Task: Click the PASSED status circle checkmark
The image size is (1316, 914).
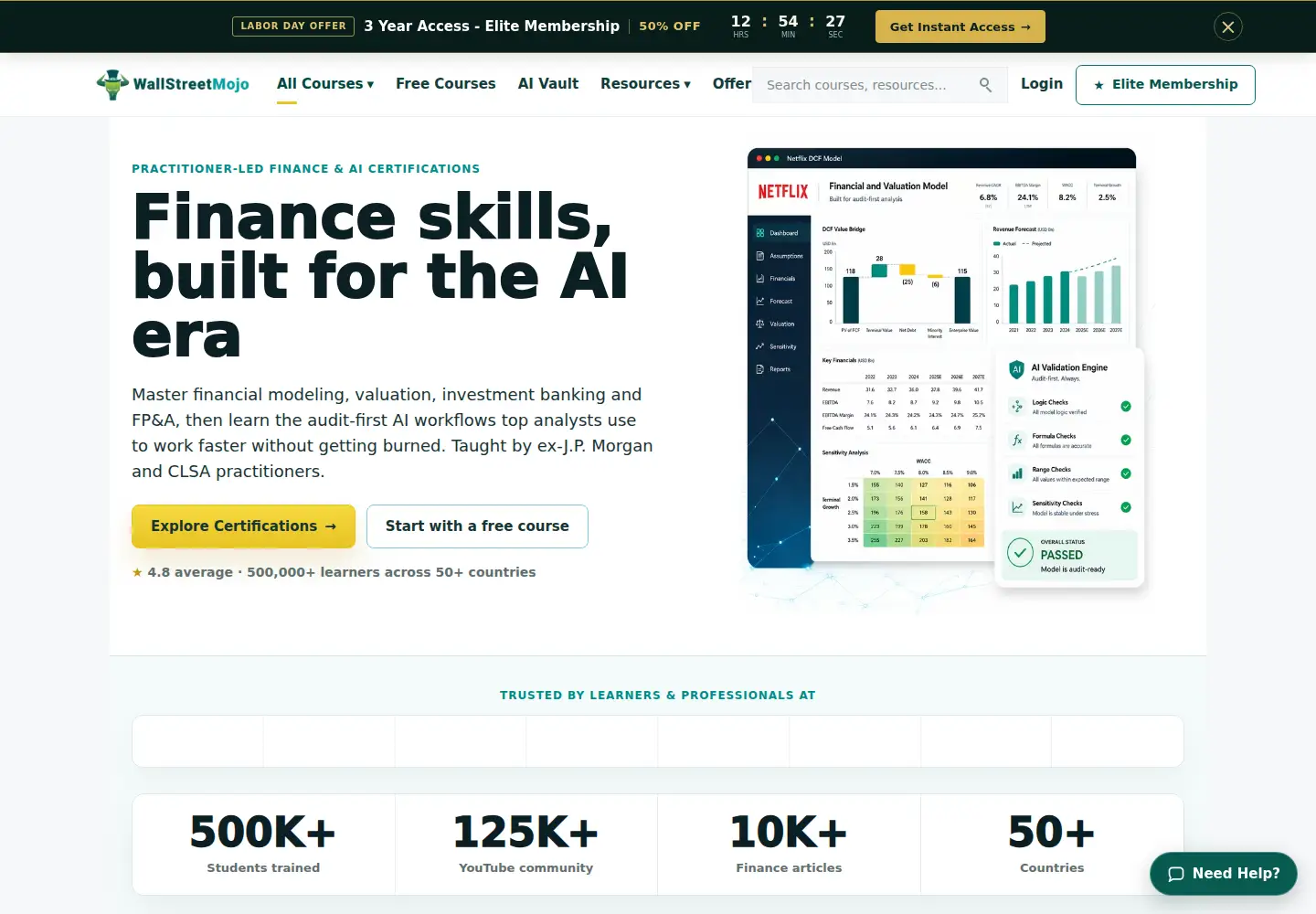Action: point(1020,553)
